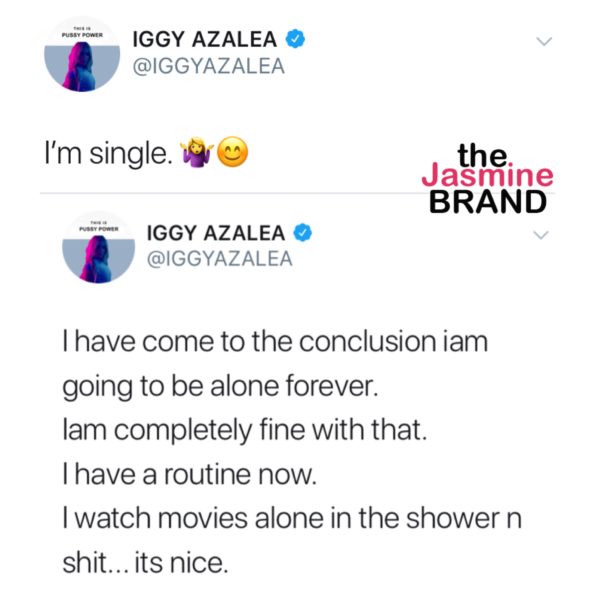Click the first tweet's profile avatar
The height and width of the screenshot is (595, 595).
coord(82,54)
